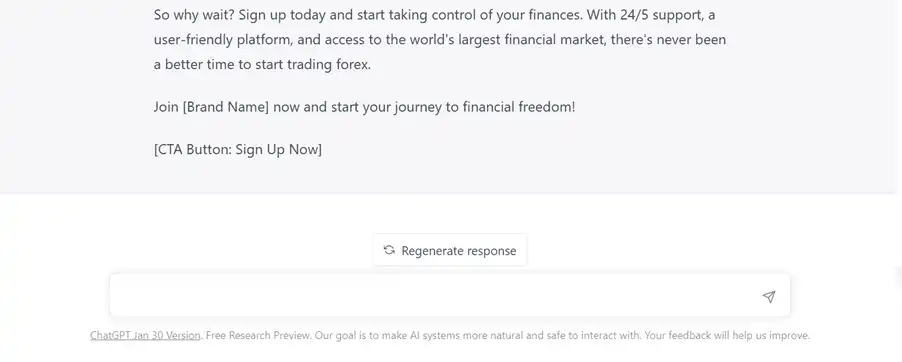Click the 'Free Research Preview' footer text
This screenshot has width=902, height=362.
259,335
